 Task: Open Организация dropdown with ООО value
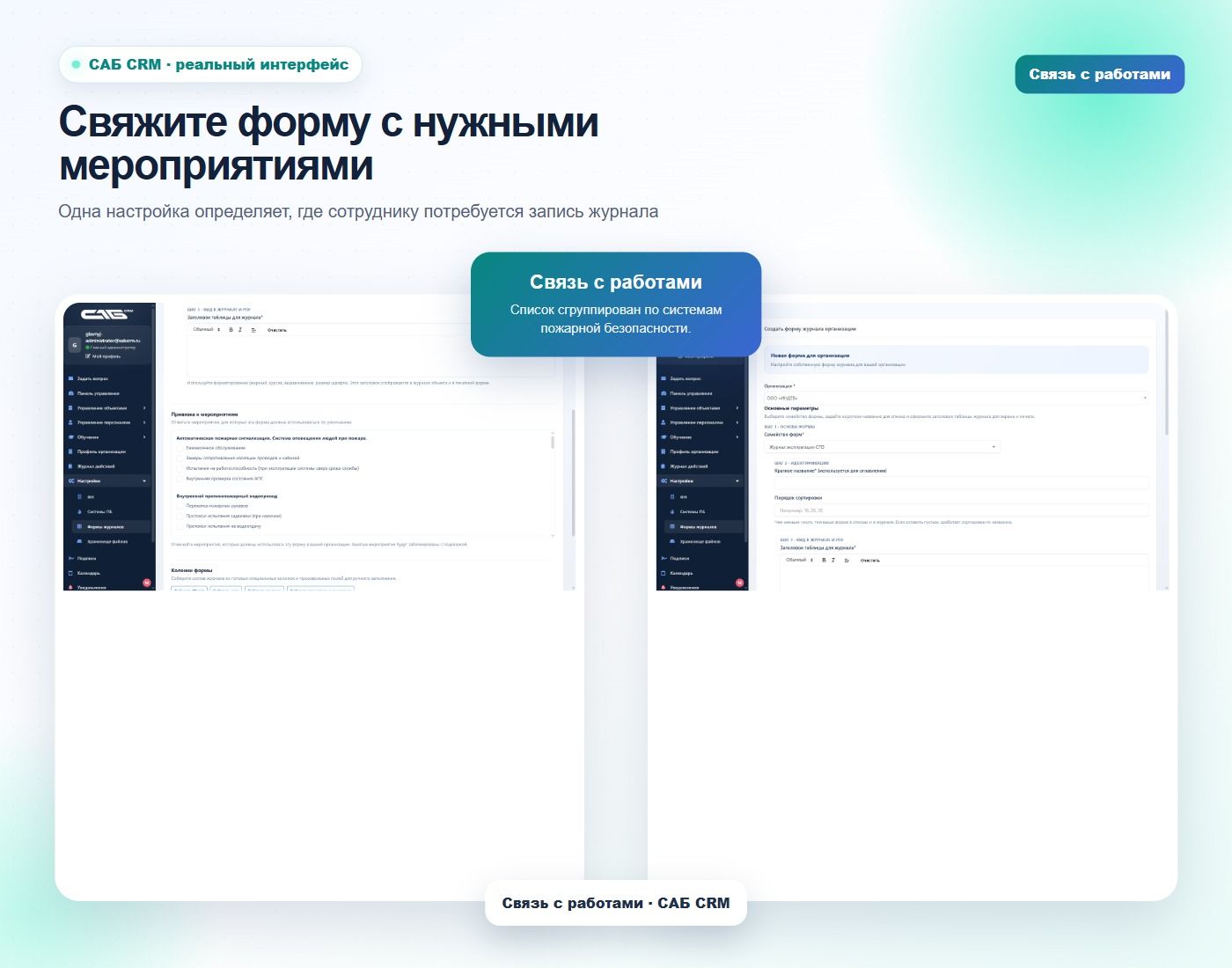click(957, 398)
